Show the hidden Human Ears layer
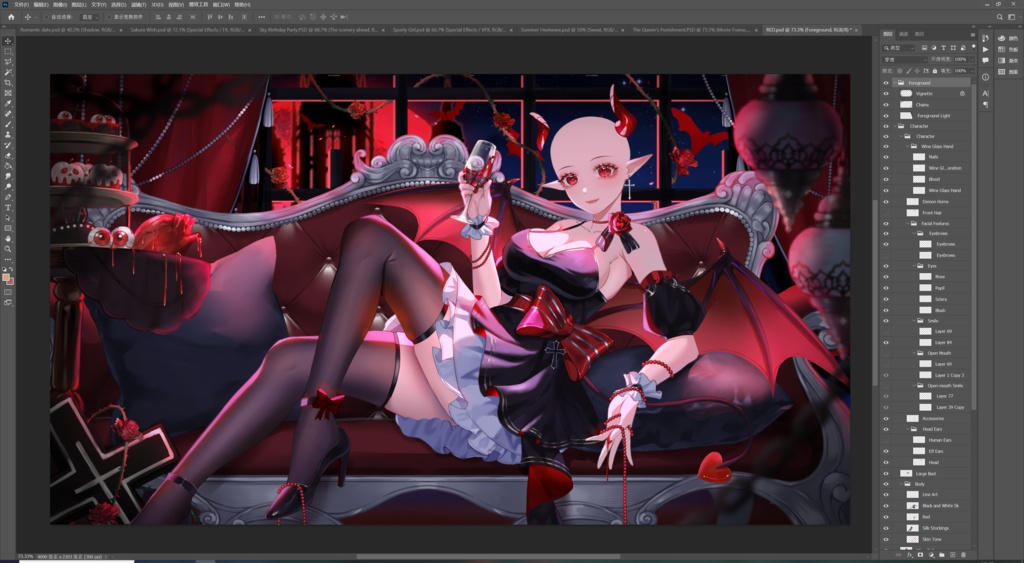Screen dimensions: 1024x563 (886, 440)
